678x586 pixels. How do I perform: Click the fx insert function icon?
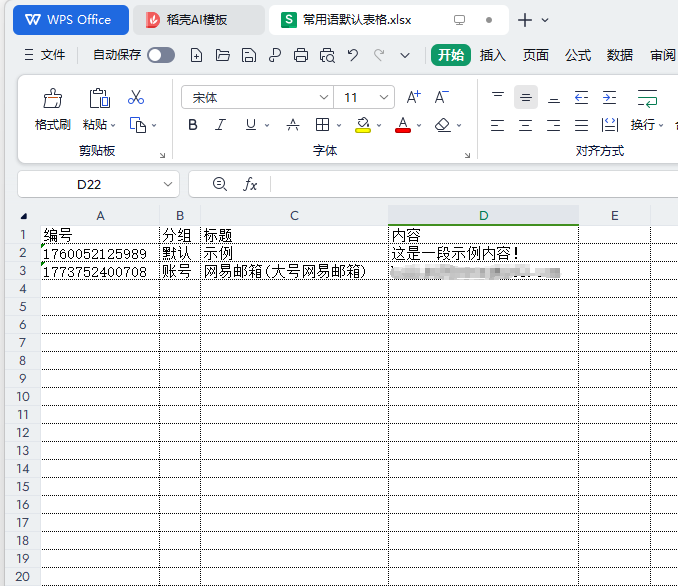tap(250, 184)
